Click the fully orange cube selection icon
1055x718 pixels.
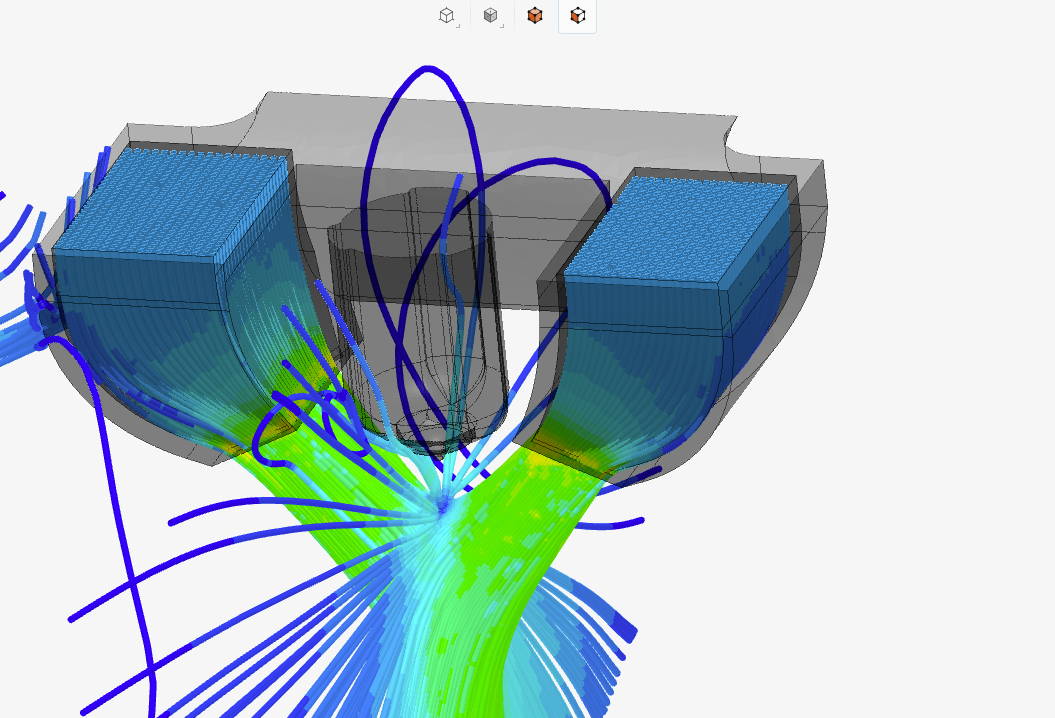(535, 15)
